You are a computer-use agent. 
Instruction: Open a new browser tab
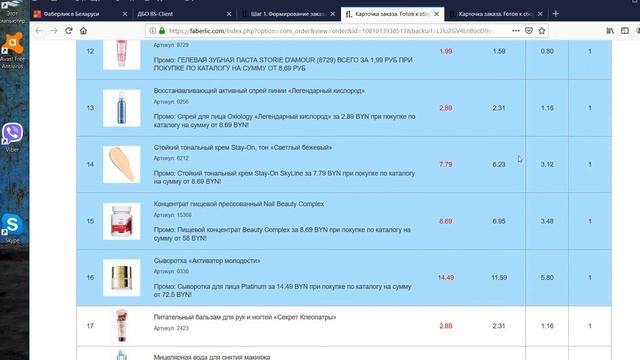[x=556, y=14]
